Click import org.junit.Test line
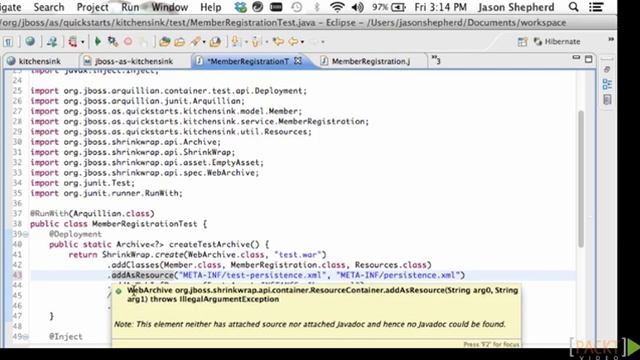The image size is (640, 360). tap(82, 183)
